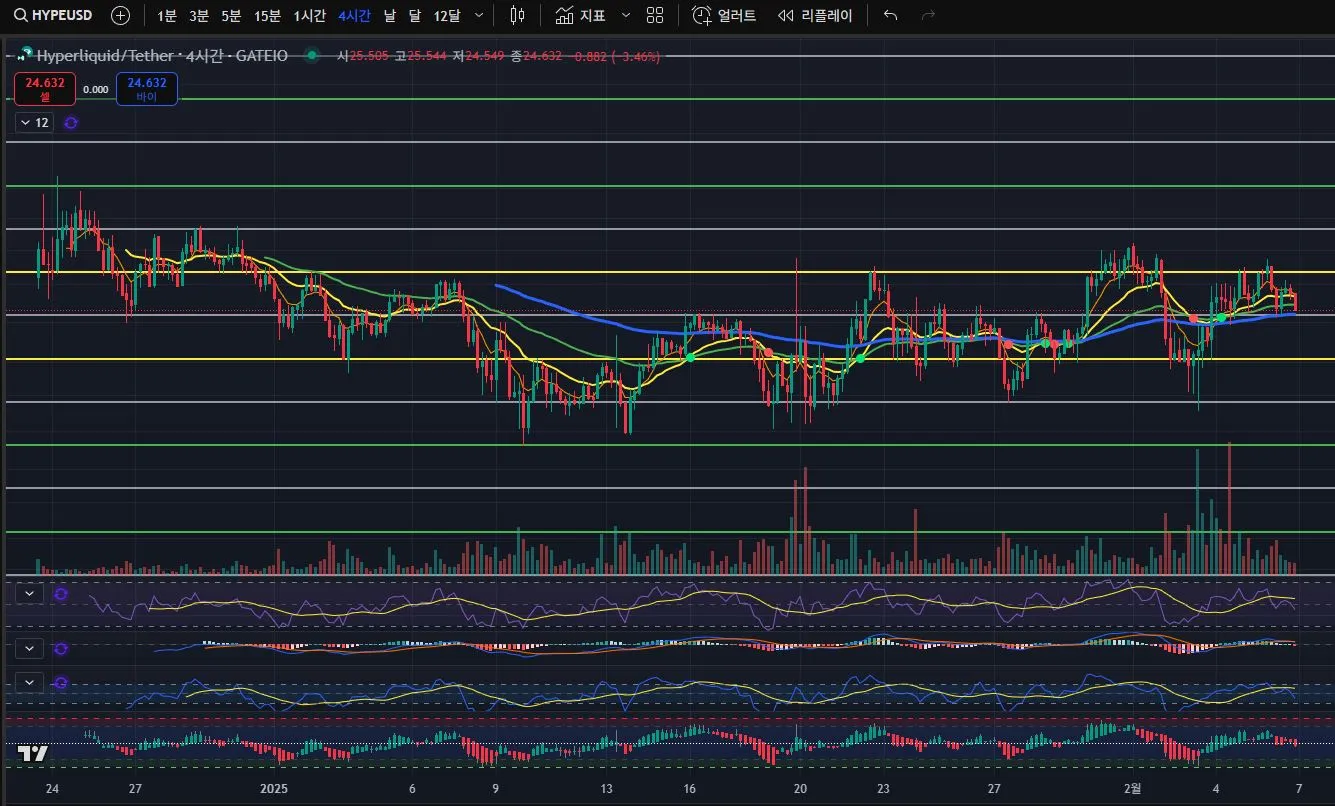Expand the favorite indicators dropdown arrow
The width and height of the screenshot is (1335, 806).
(626, 15)
